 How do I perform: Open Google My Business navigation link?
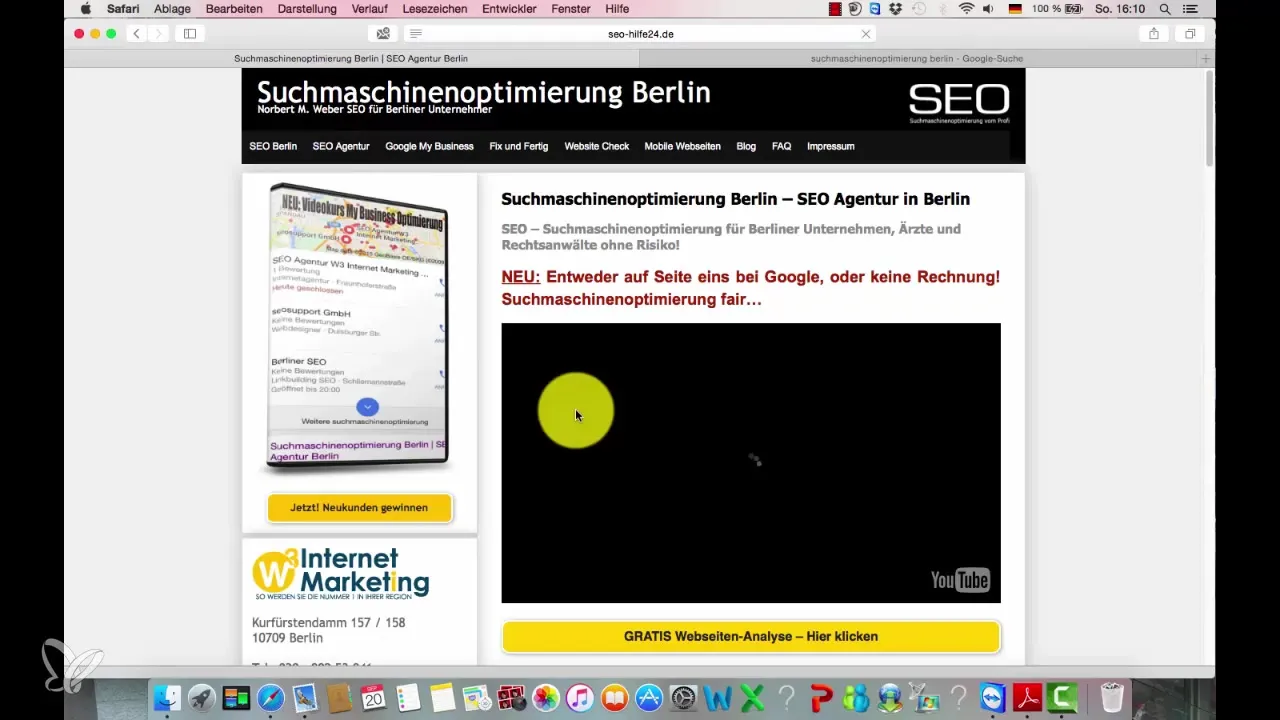[x=429, y=146]
